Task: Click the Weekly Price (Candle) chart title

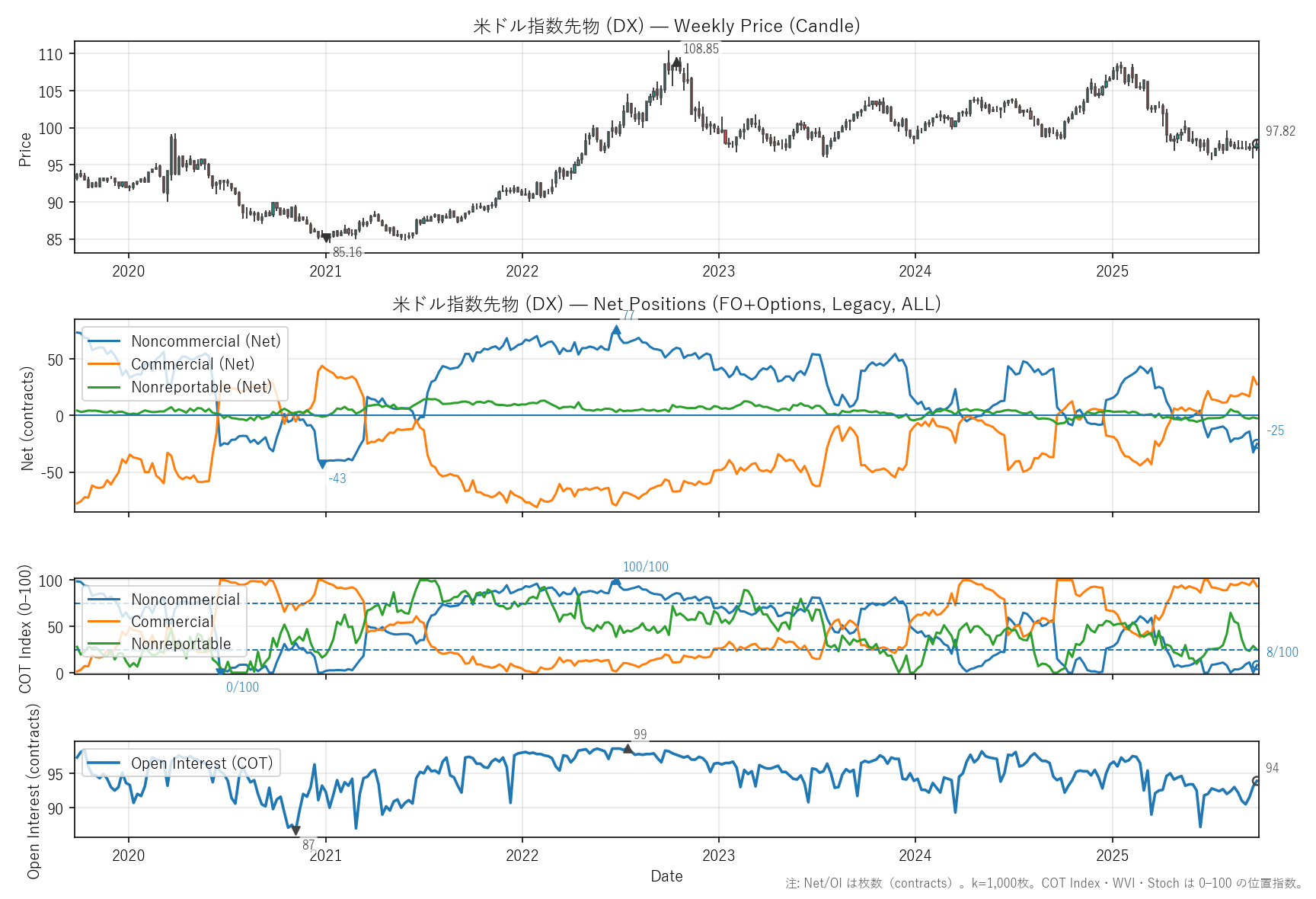Action: click(x=666, y=26)
